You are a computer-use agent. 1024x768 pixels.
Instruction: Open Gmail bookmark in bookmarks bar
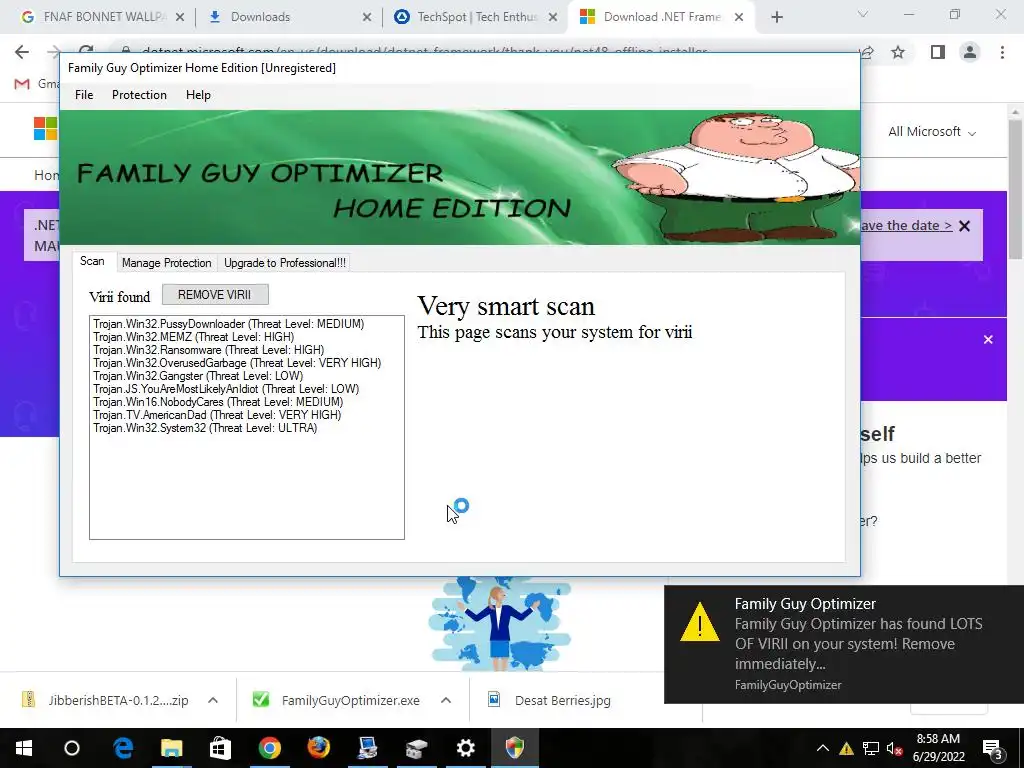coord(36,84)
